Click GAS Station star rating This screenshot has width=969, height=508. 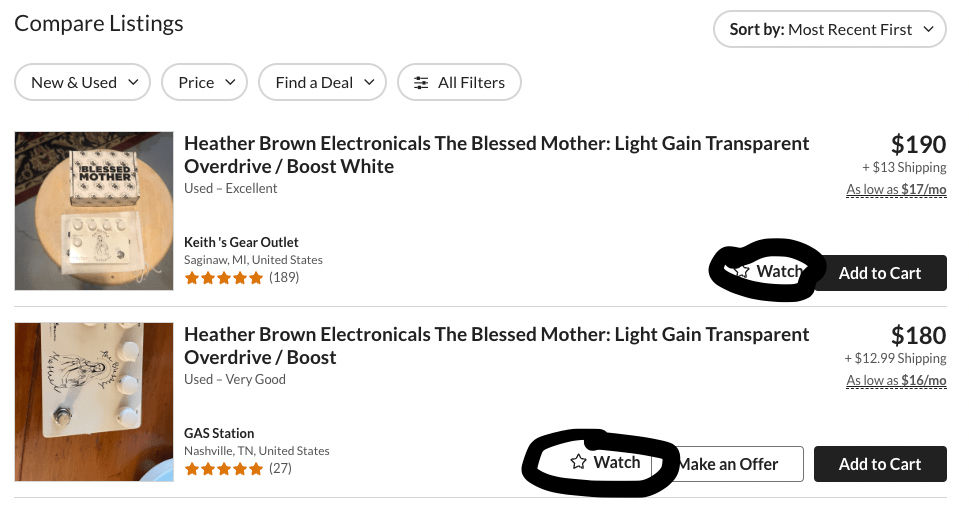pos(224,468)
